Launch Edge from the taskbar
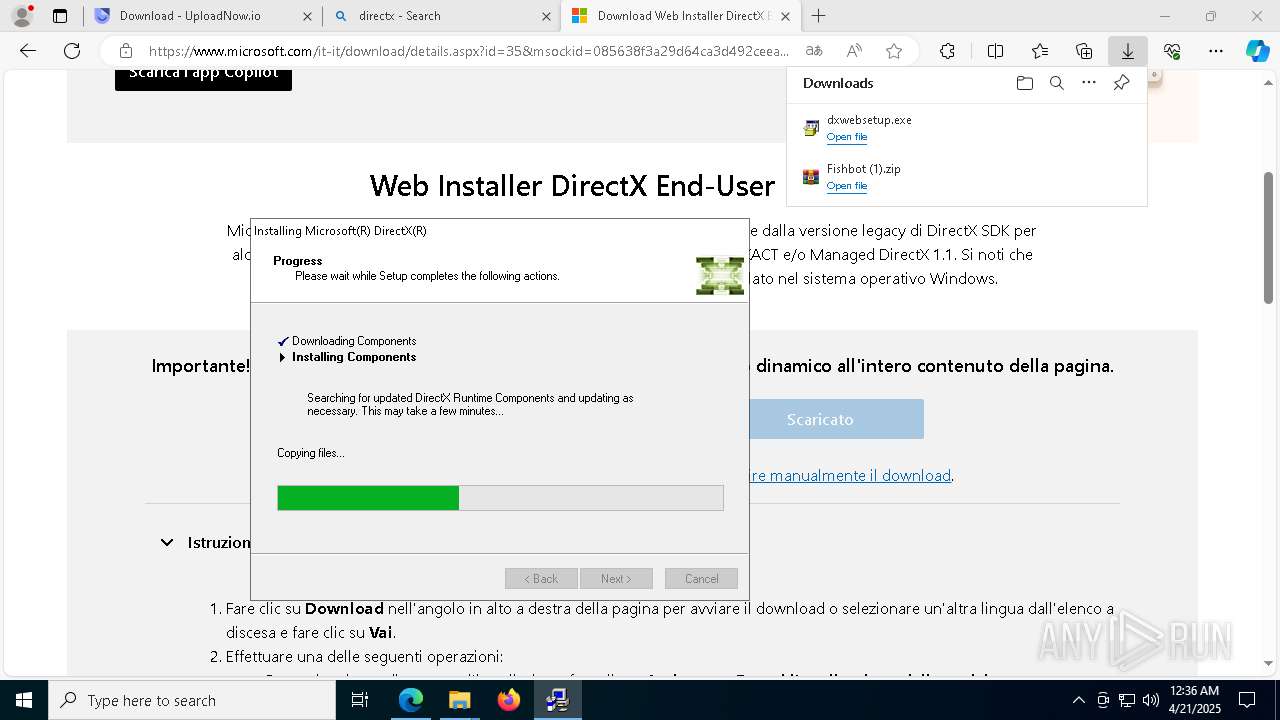Viewport: 1280px width, 720px height. 411,700
